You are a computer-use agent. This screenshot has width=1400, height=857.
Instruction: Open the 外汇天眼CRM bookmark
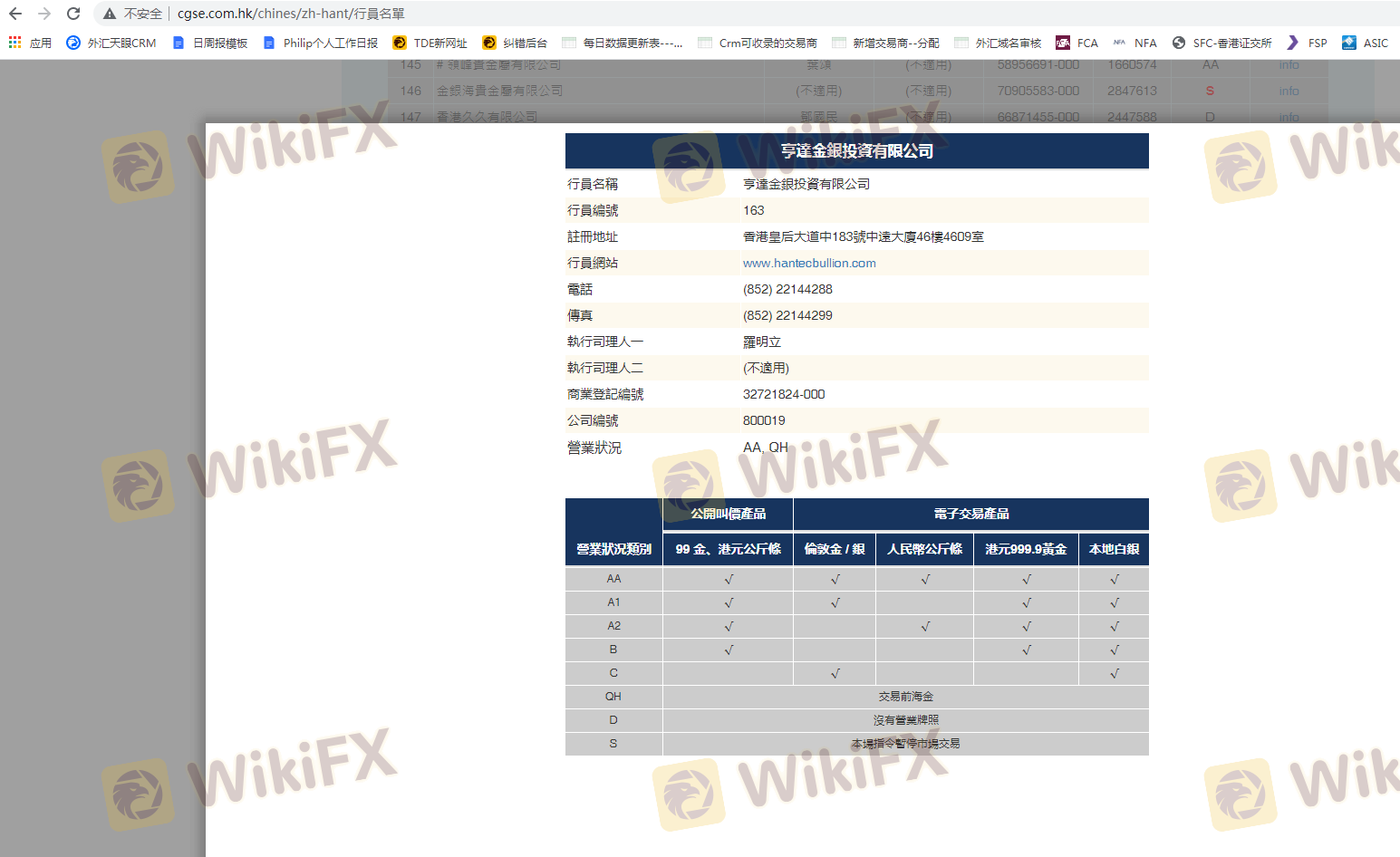click(x=111, y=43)
